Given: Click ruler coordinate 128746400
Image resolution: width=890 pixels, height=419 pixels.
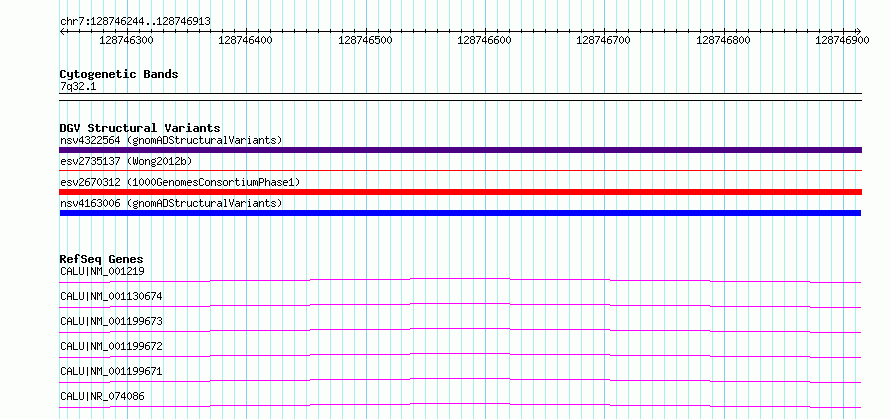Looking at the screenshot, I should [245, 40].
